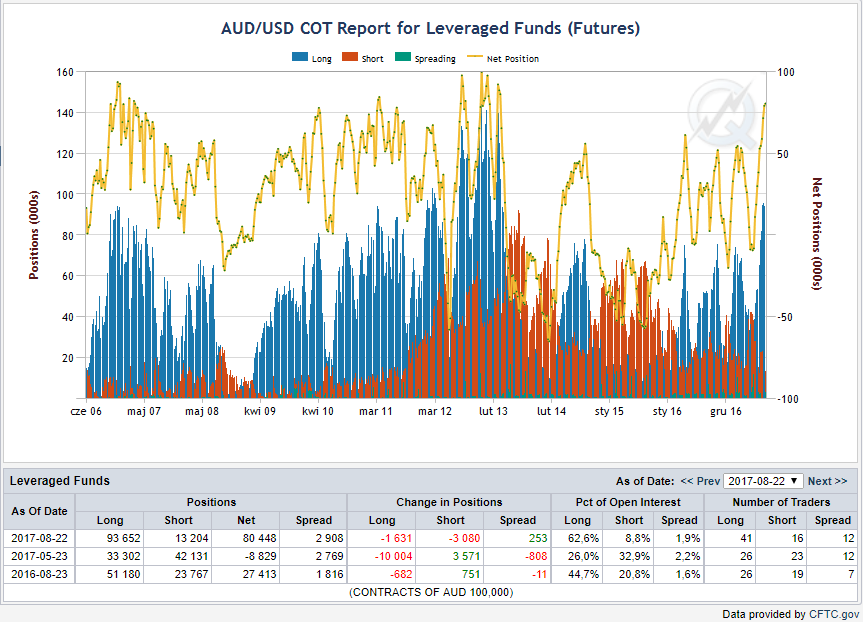This screenshot has width=863, height=622.
Task: Click the x-axis label mar 12
Action: 435,411
